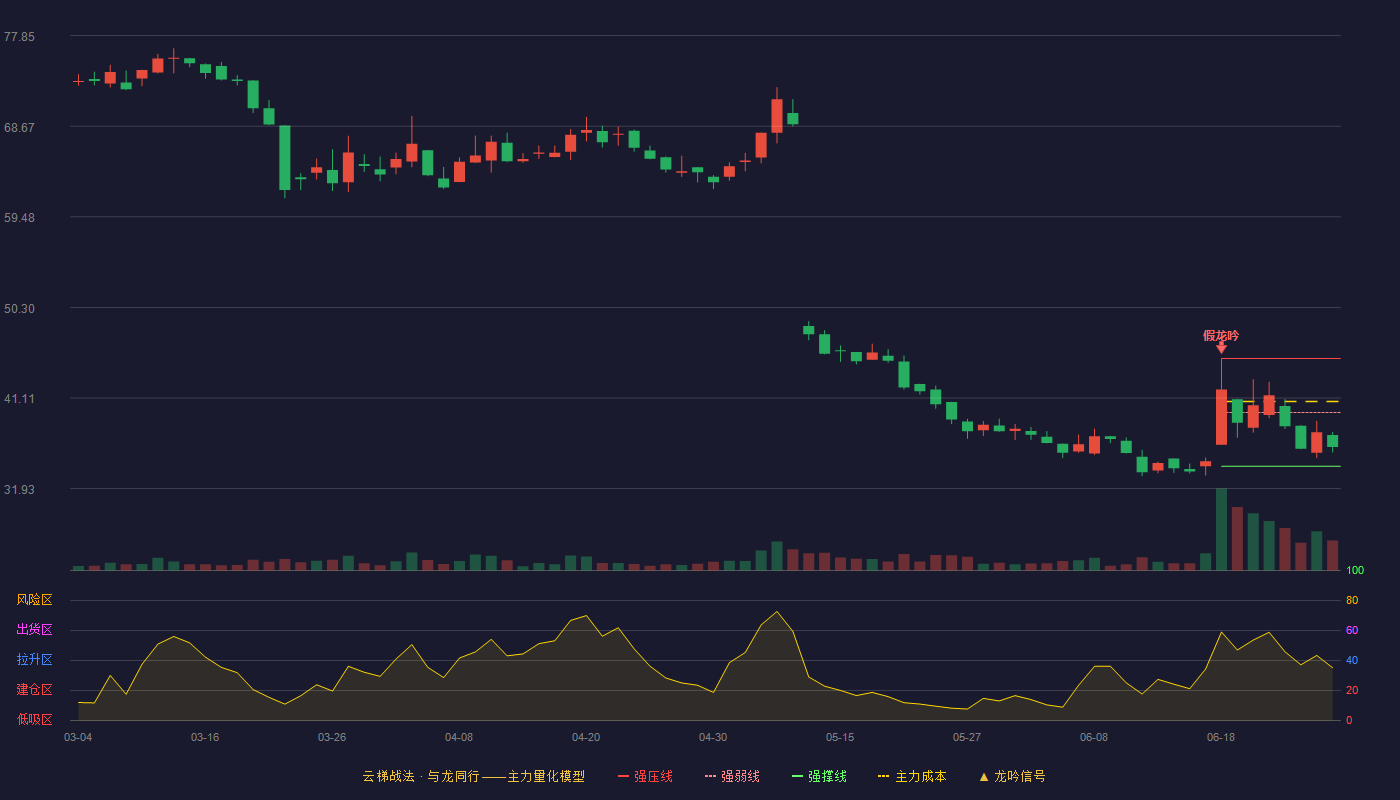Screen dimensions: 1400x800
Task: Toggle the 强撑线 legend entry
Action: coord(819,776)
